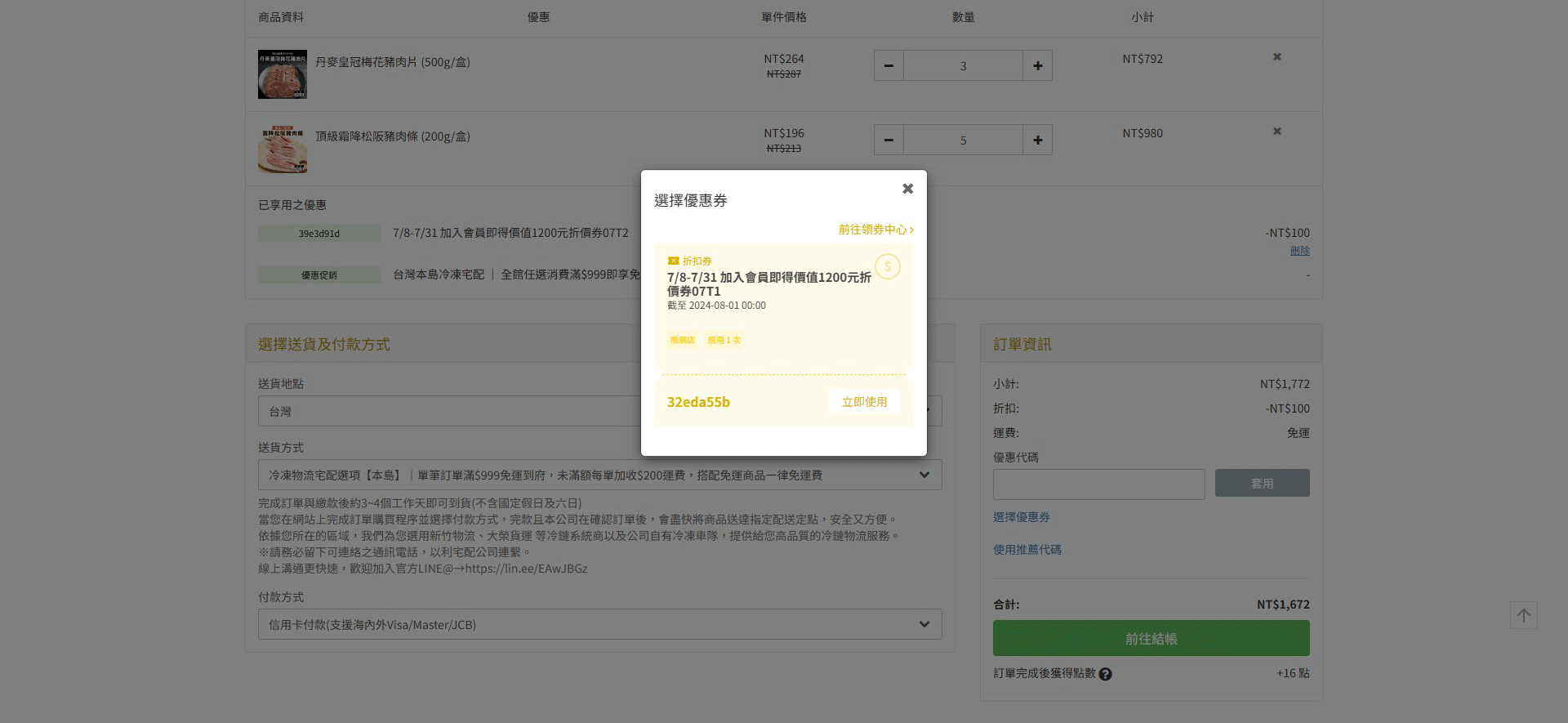1568x723 pixels.
Task: Increase quantity of Danish pork slices
Action: (1037, 66)
